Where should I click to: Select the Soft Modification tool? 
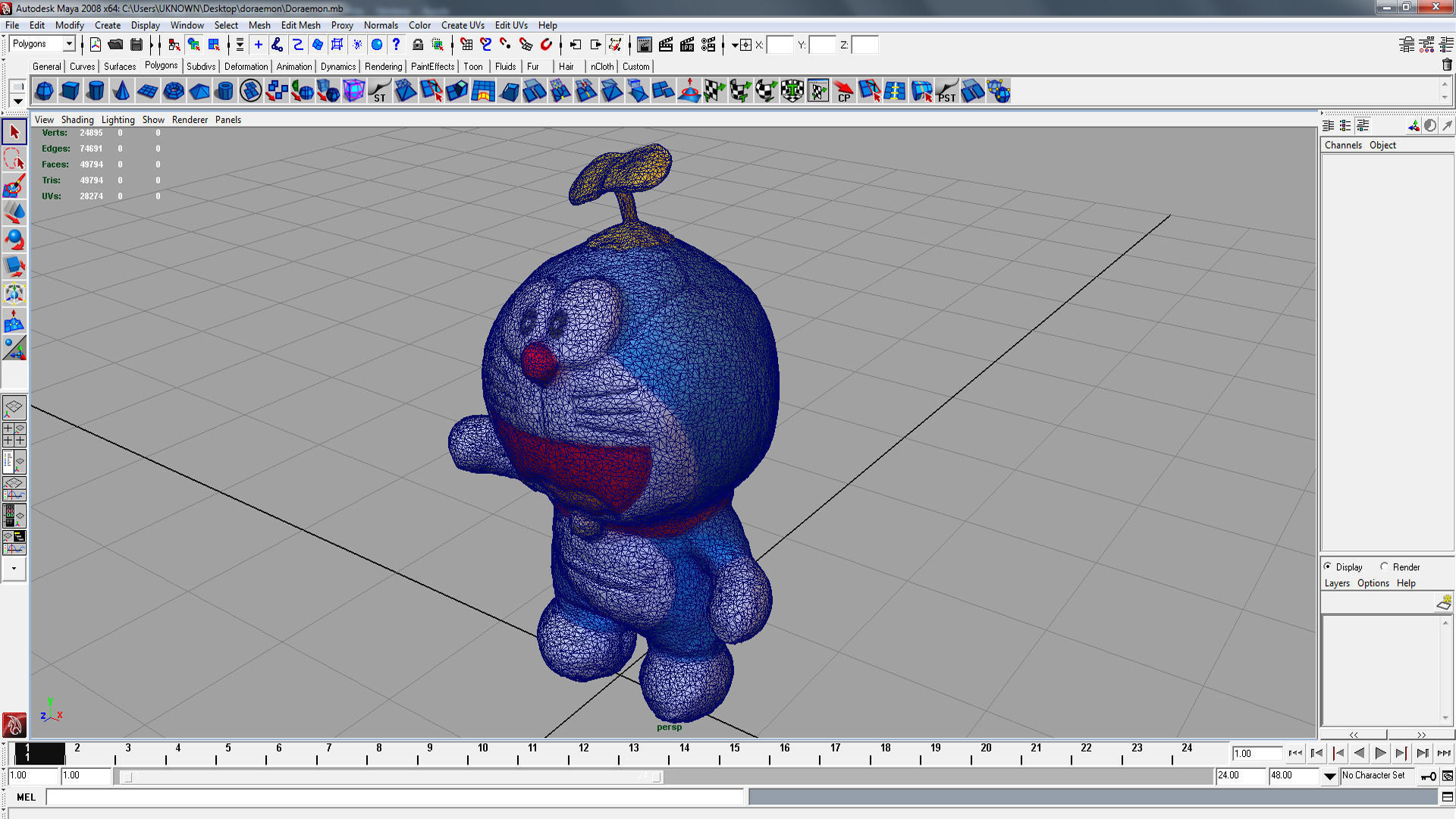pyautogui.click(x=14, y=322)
